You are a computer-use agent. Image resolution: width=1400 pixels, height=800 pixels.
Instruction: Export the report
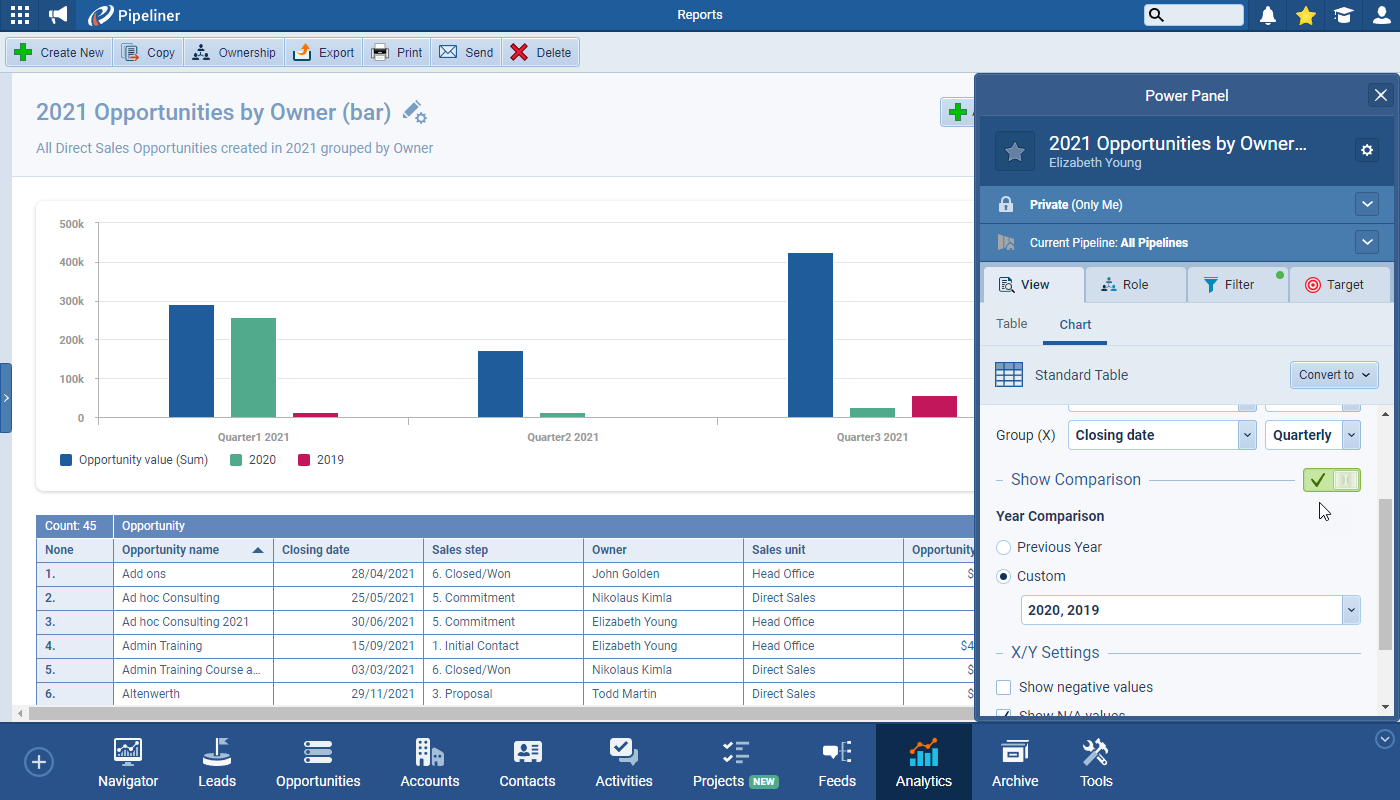[323, 51]
